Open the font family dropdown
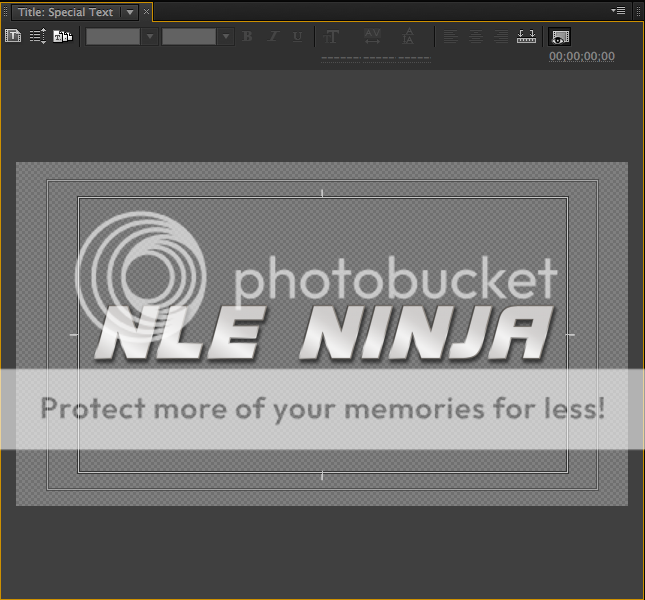The height and width of the screenshot is (600, 645). click(150, 37)
